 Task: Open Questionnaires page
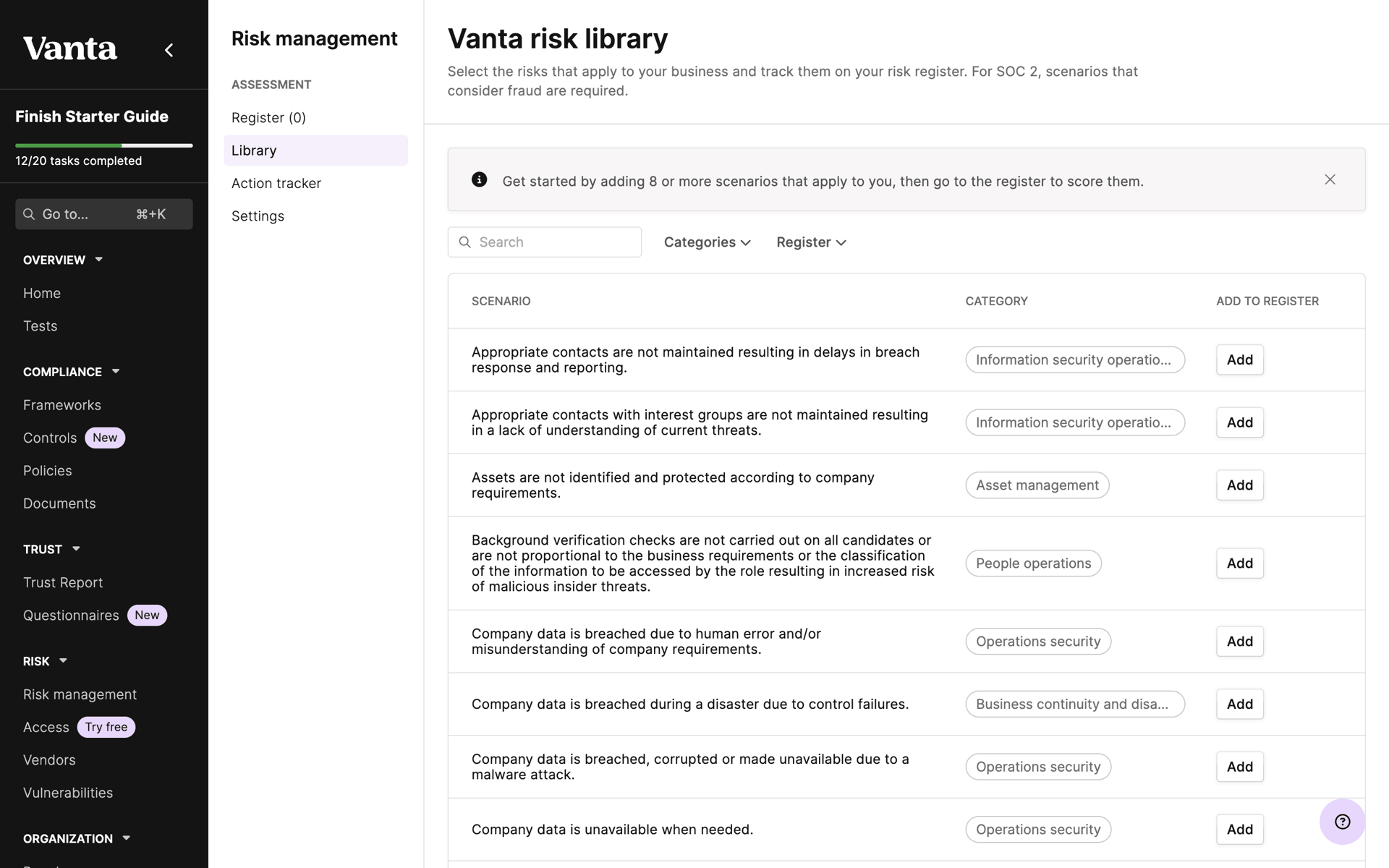coord(71,616)
